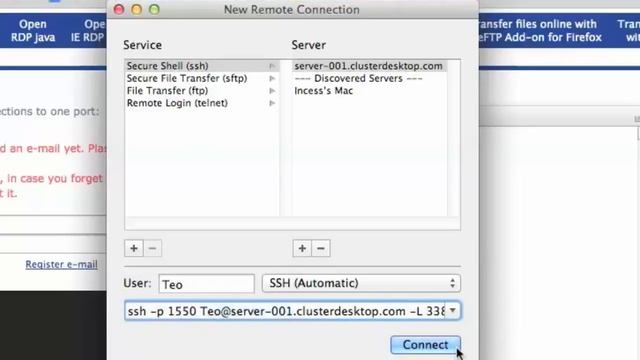Select server-001.clusterdesktop.com in Server list
The image size is (640, 360).
coord(370,66)
